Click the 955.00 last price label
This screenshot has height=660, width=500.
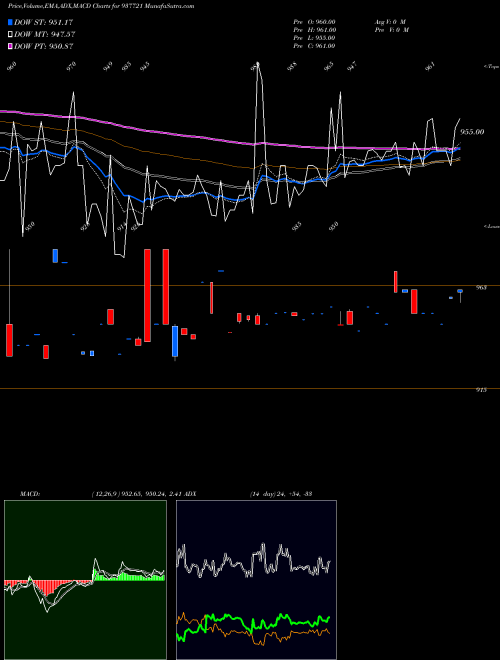pyautogui.click(x=472, y=132)
